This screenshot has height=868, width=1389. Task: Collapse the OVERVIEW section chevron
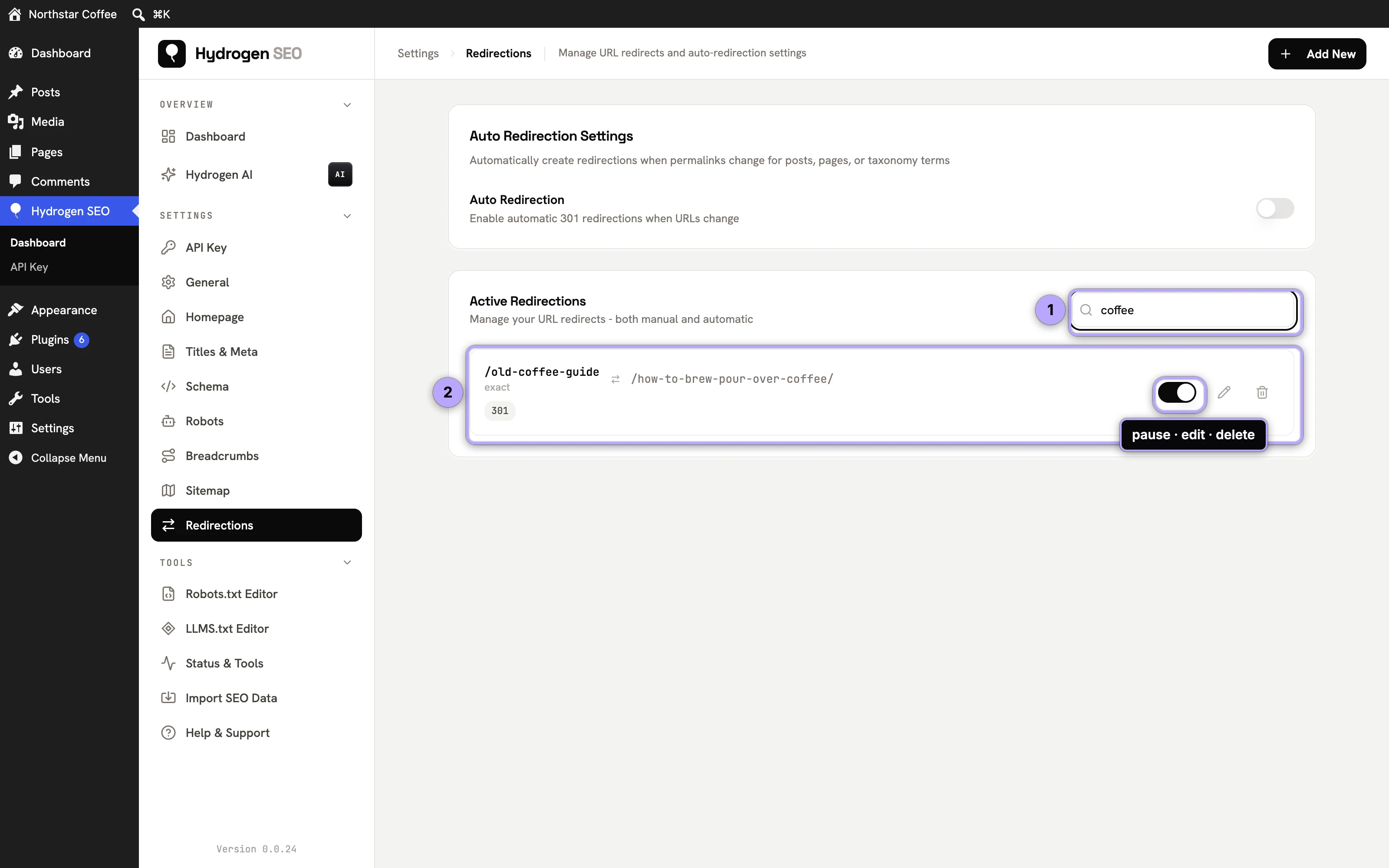[347, 105]
